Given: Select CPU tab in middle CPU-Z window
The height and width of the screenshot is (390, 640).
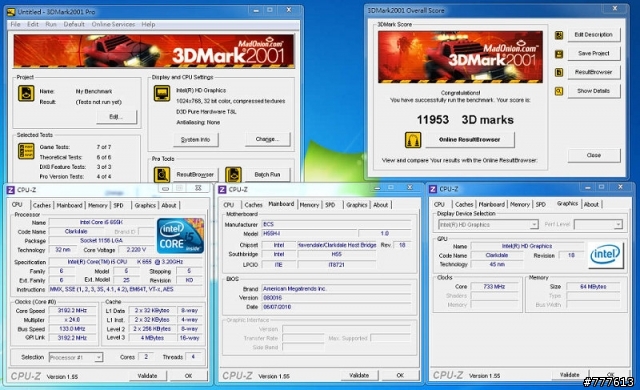Looking at the screenshot, I should coord(229,205).
